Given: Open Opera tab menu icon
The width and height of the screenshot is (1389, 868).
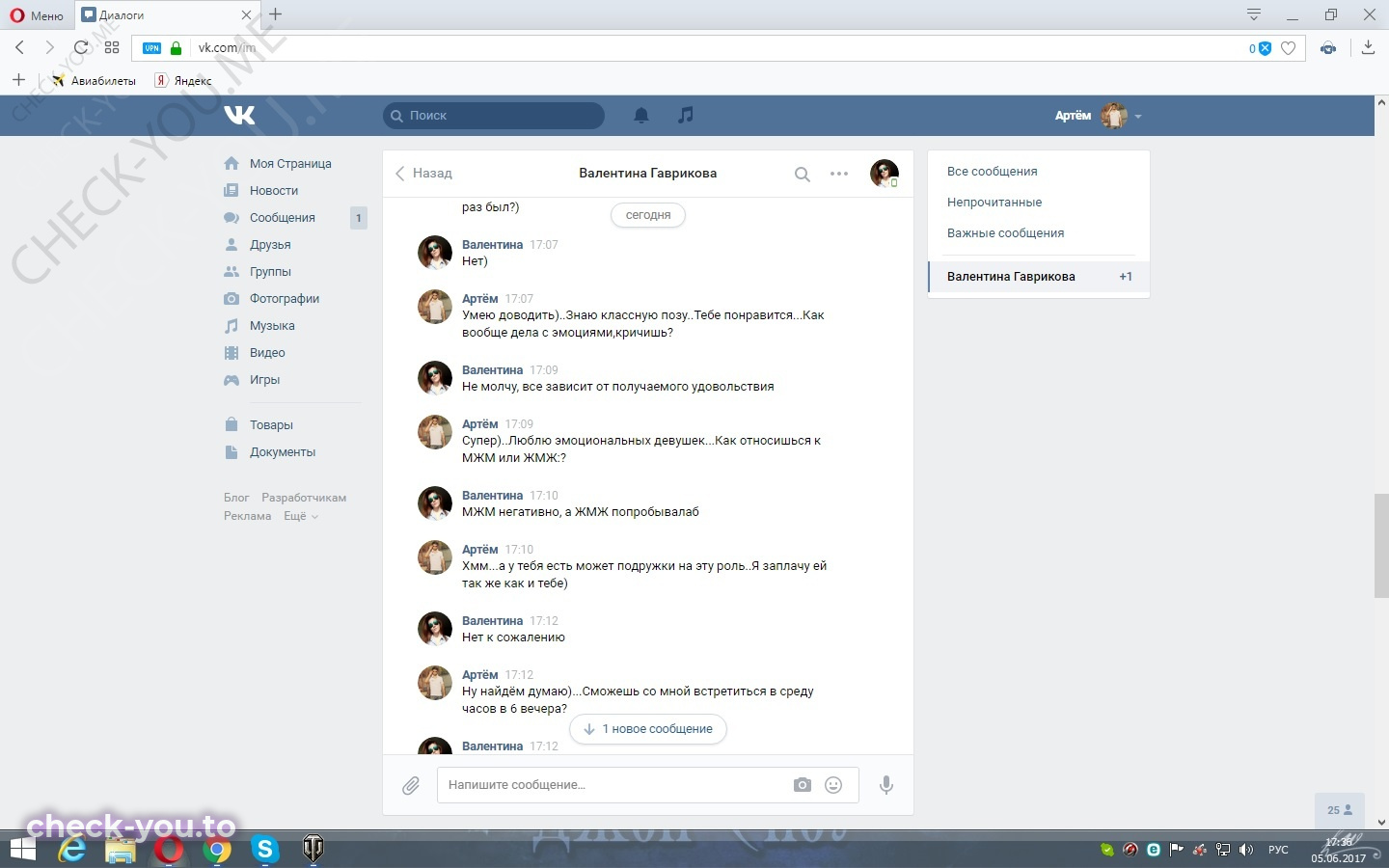Looking at the screenshot, I should tap(1254, 14).
